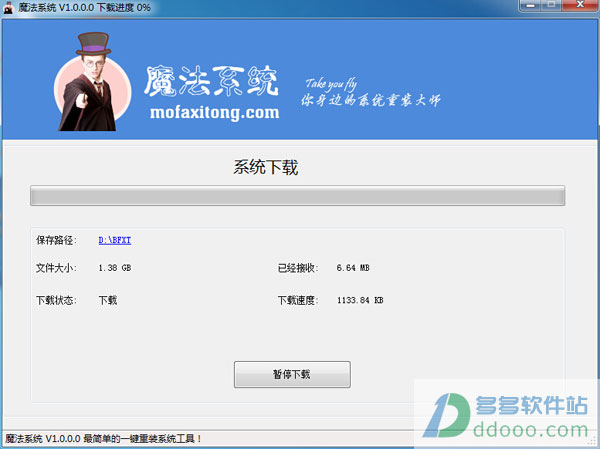
Task: Click the file size value 1.38 GB
Action: point(114,268)
